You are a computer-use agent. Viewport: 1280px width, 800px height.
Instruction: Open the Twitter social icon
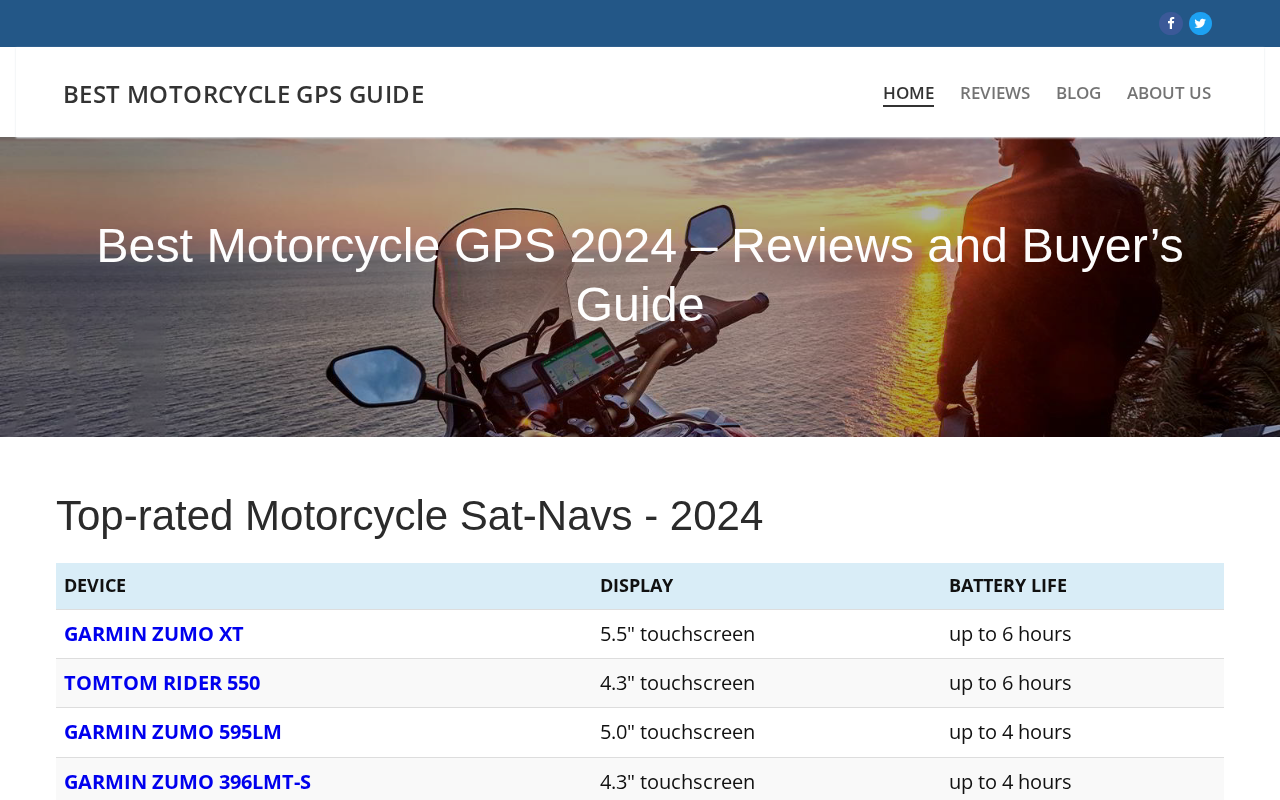click(x=1200, y=23)
